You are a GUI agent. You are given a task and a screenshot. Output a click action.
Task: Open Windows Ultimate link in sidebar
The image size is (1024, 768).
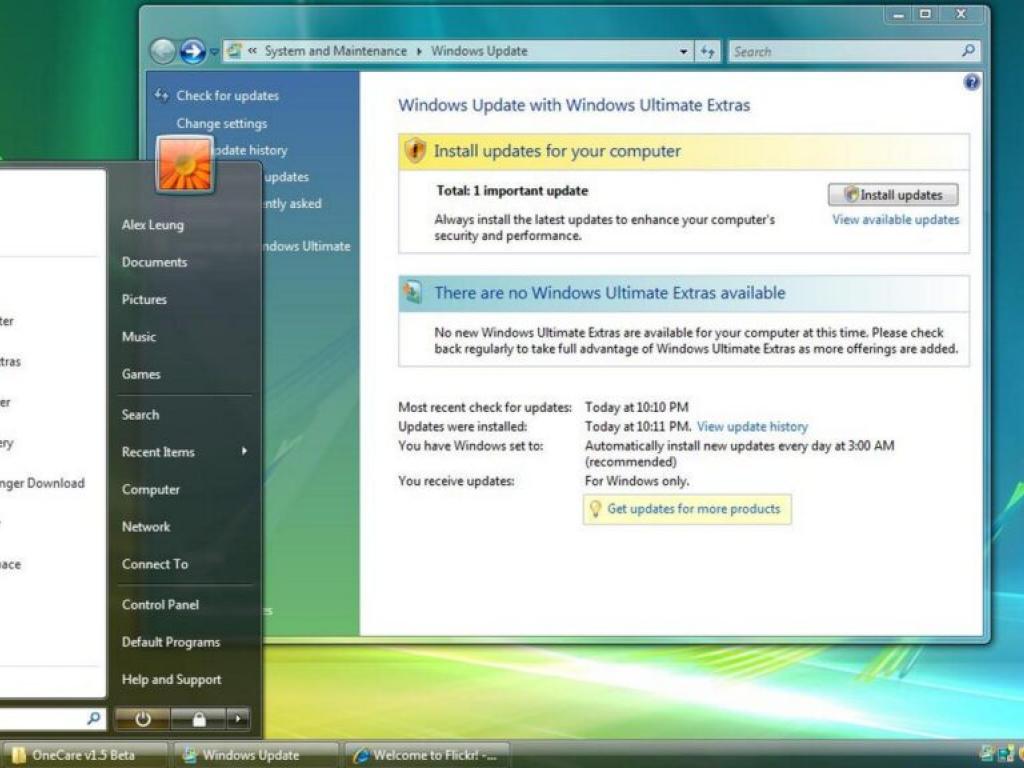coord(306,246)
